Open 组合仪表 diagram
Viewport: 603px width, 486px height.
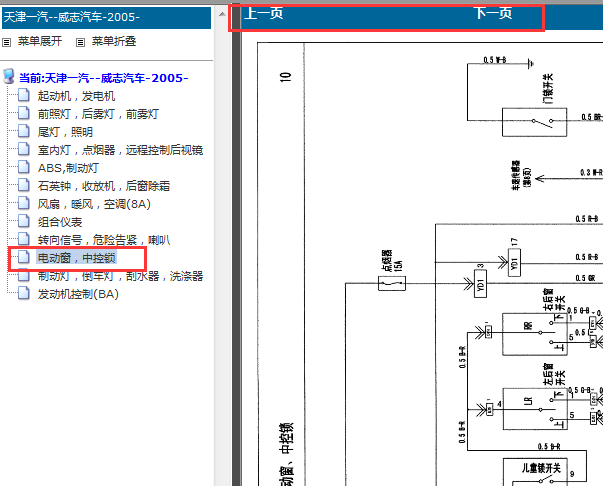pyautogui.click(x=60, y=222)
